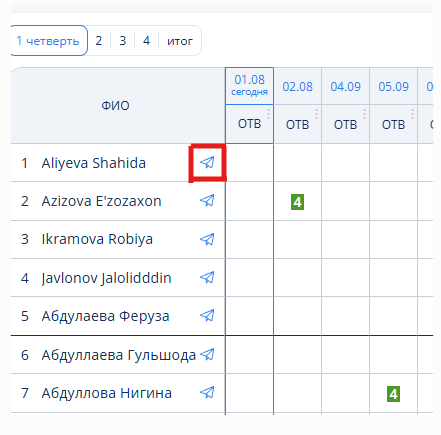Click send icon for Абдулаева Феруза
This screenshot has height=435, width=441.
tap(207, 315)
